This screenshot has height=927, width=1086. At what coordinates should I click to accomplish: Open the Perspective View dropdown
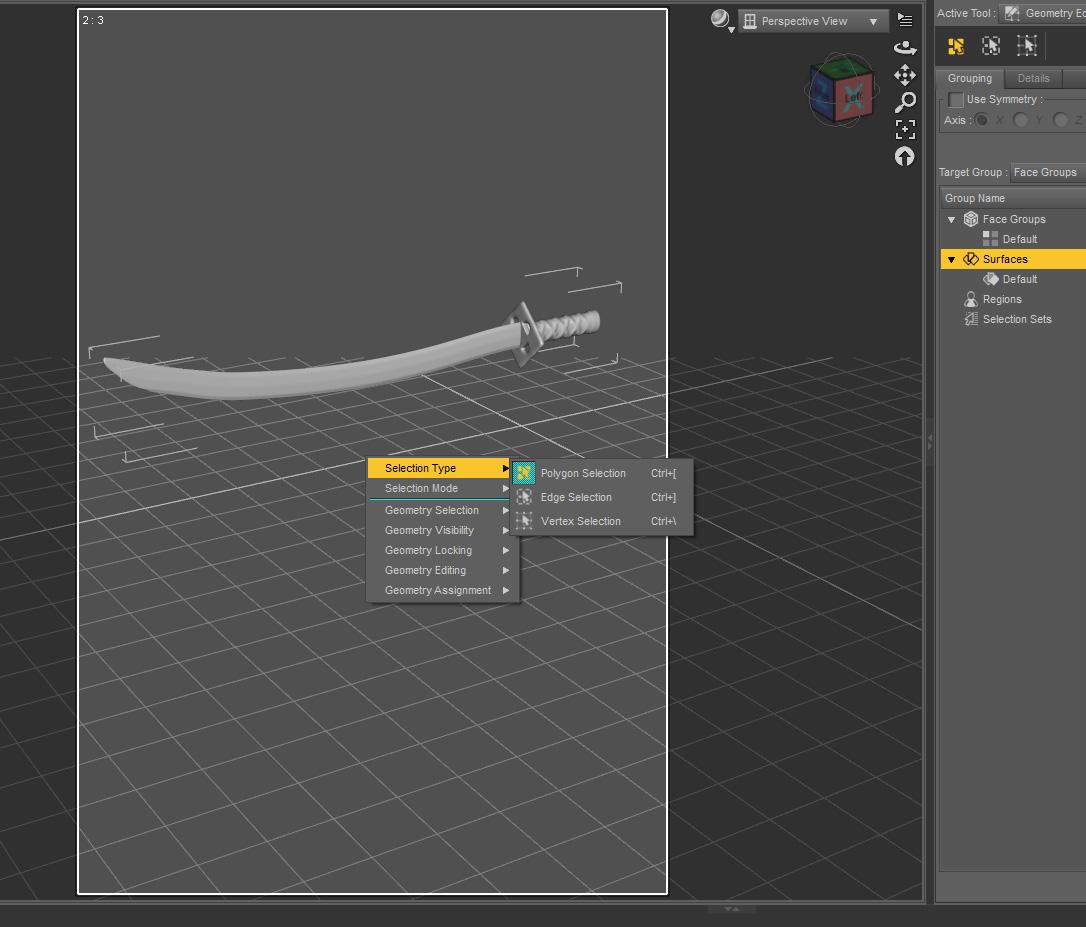pyautogui.click(x=813, y=21)
